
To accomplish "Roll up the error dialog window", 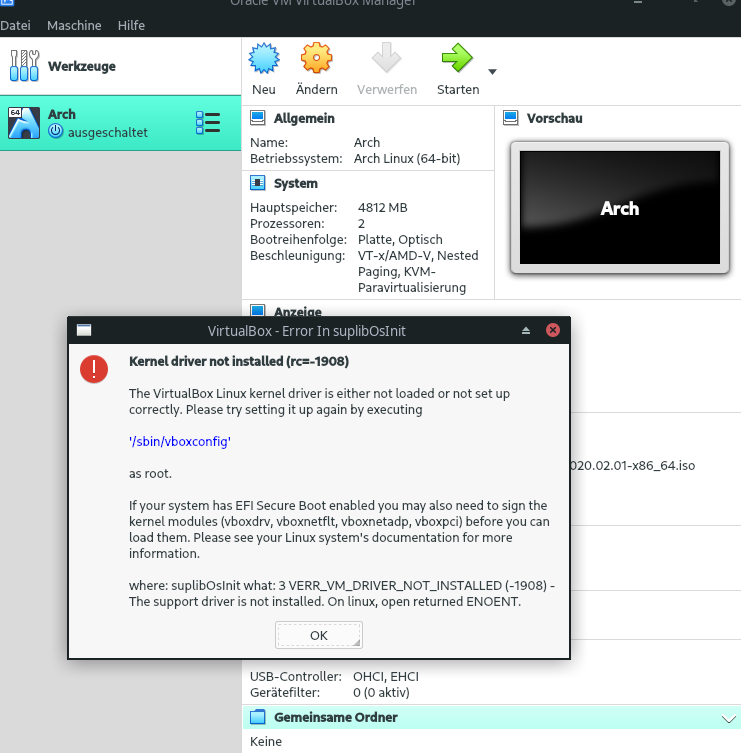I will [526, 330].
